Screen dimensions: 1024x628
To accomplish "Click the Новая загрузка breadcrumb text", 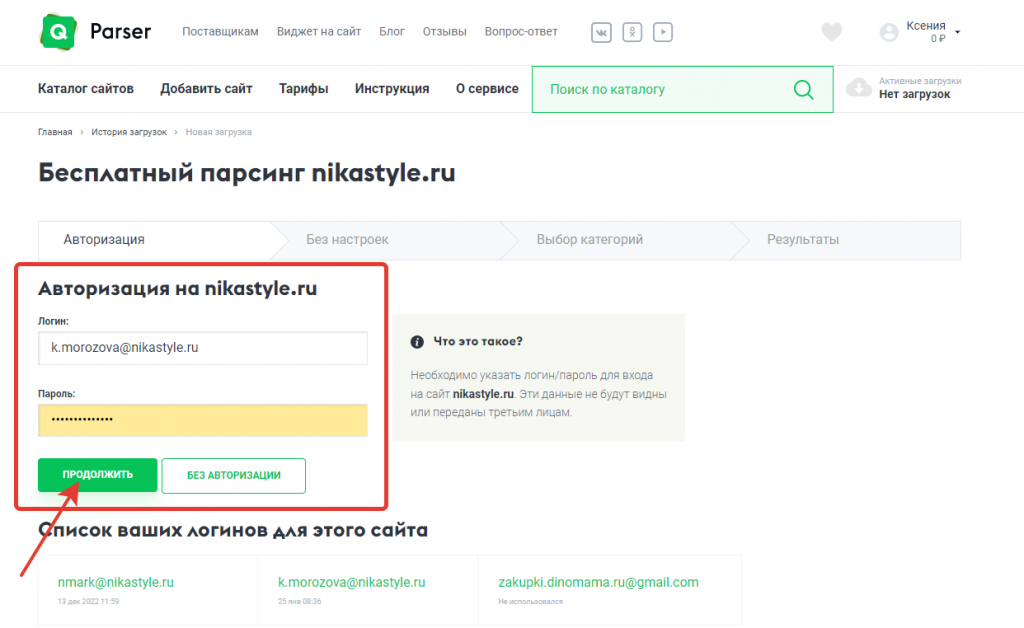I will click(219, 132).
